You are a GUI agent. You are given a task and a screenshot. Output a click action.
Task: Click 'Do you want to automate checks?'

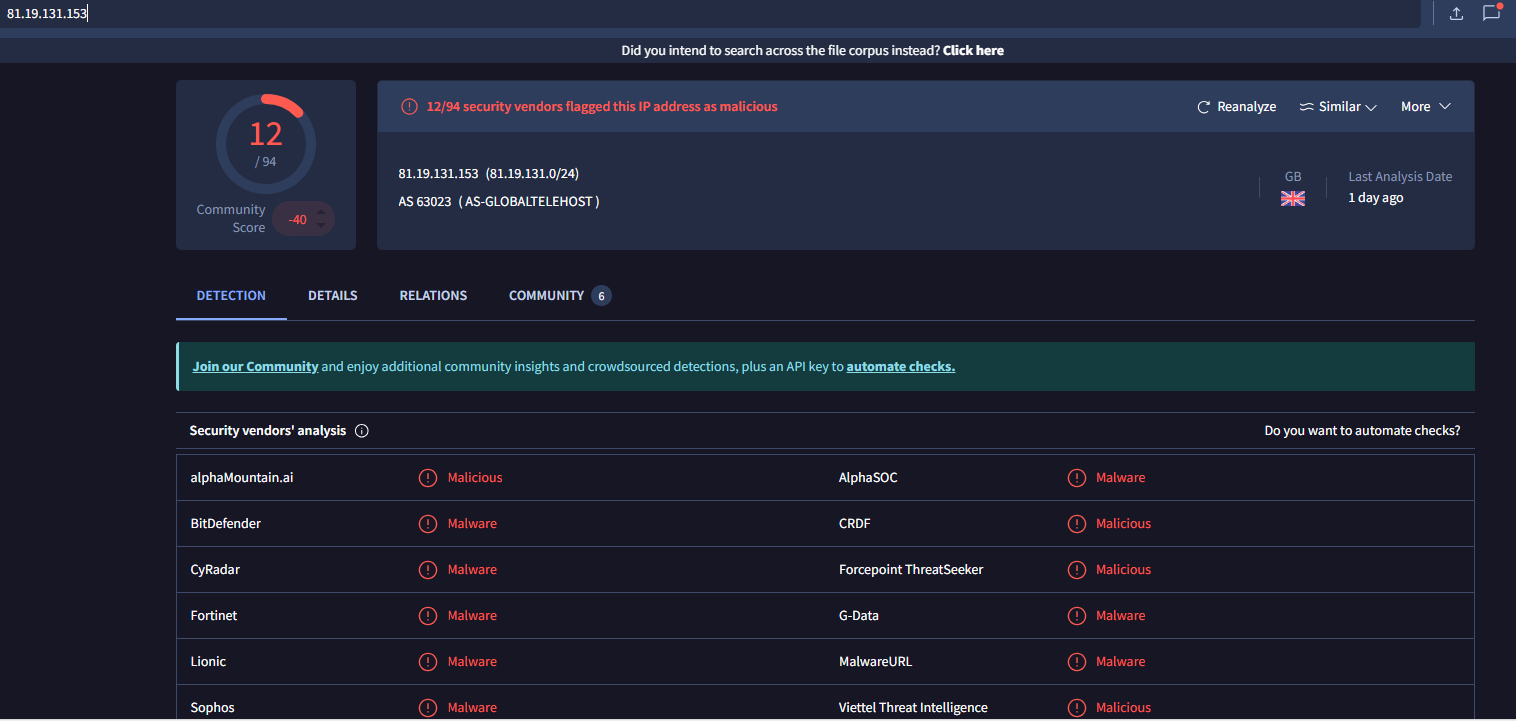tap(1362, 431)
